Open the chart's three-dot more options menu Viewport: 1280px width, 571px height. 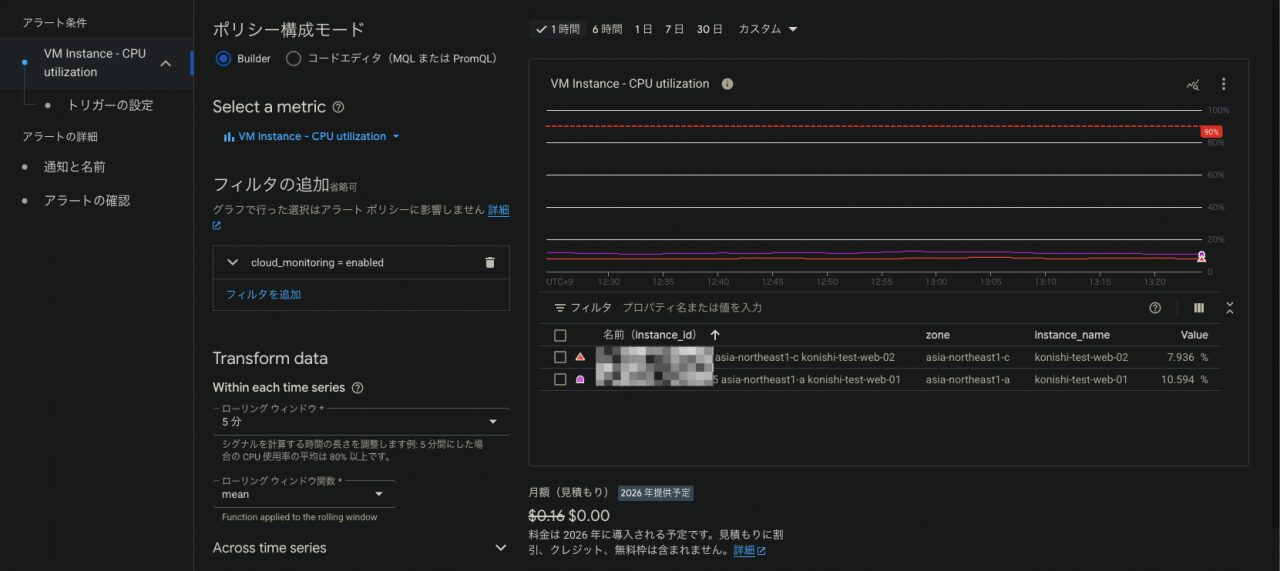pyautogui.click(x=1223, y=85)
